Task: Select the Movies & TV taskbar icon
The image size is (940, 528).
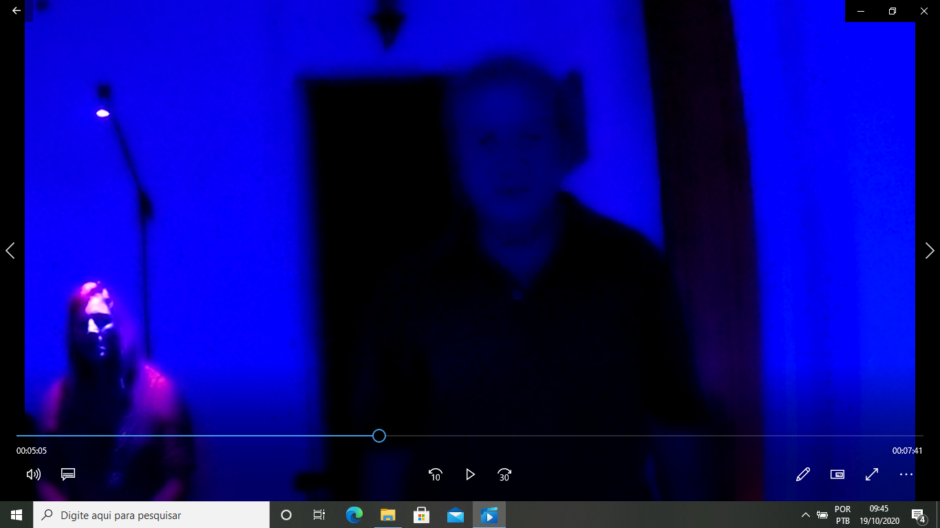Action: click(489, 515)
